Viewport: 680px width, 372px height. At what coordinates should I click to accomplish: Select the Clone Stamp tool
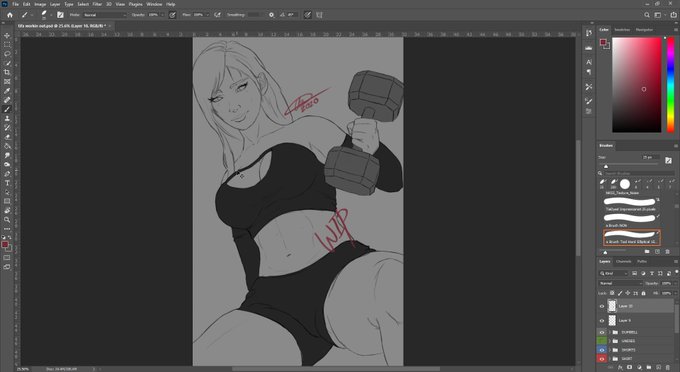pyautogui.click(x=7, y=118)
